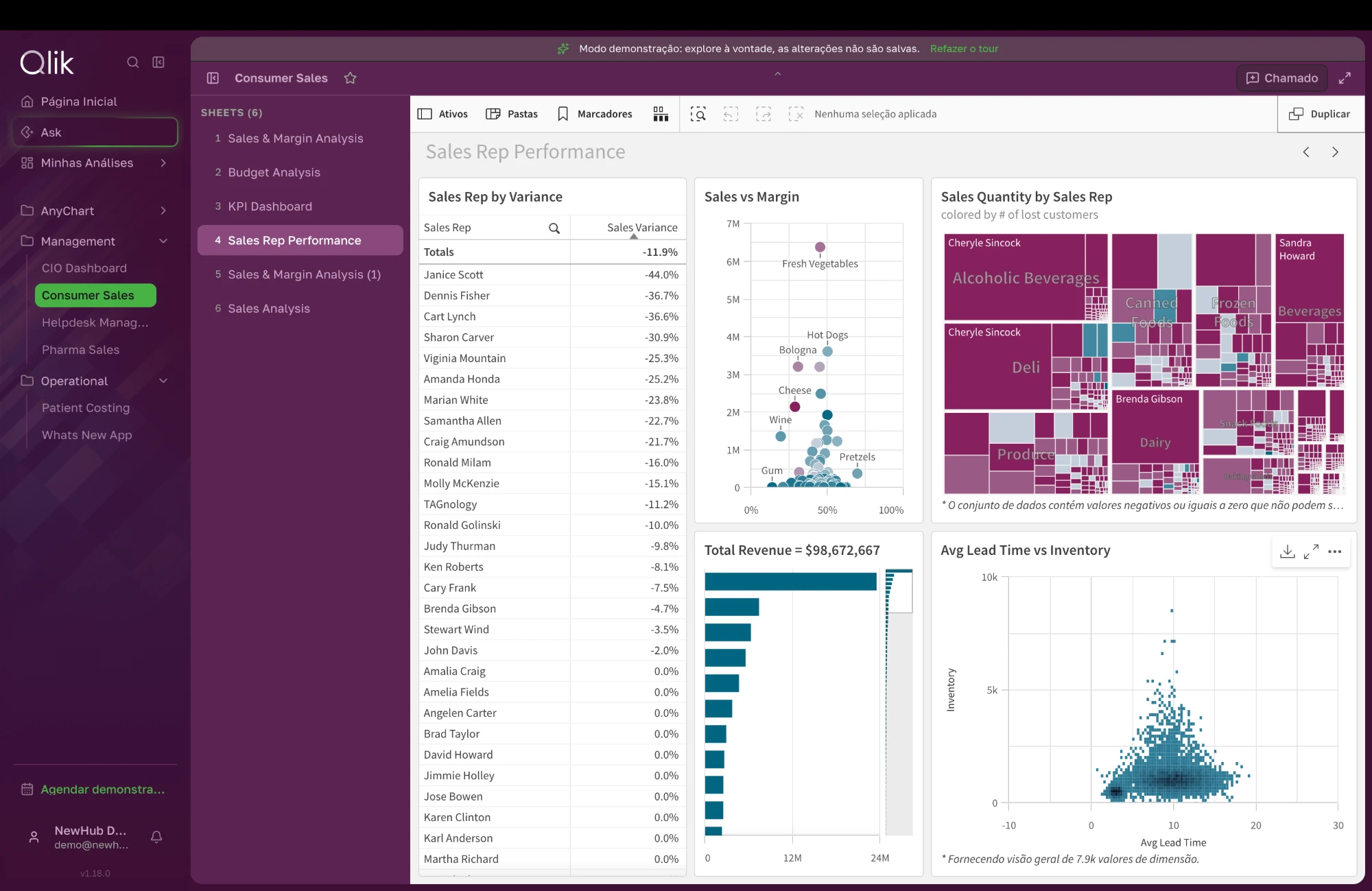
Task: Open Pharma Sales item
Action: click(81, 350)
